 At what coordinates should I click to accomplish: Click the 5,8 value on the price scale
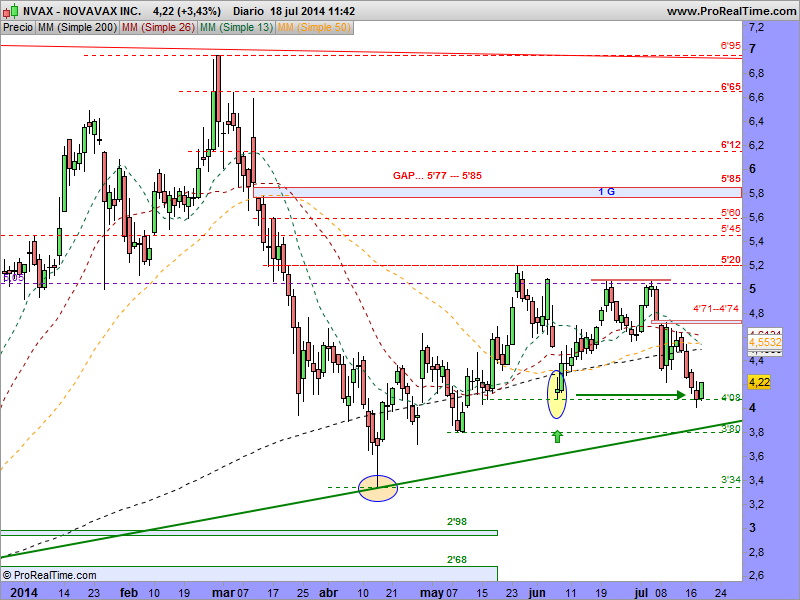point(757,193)
